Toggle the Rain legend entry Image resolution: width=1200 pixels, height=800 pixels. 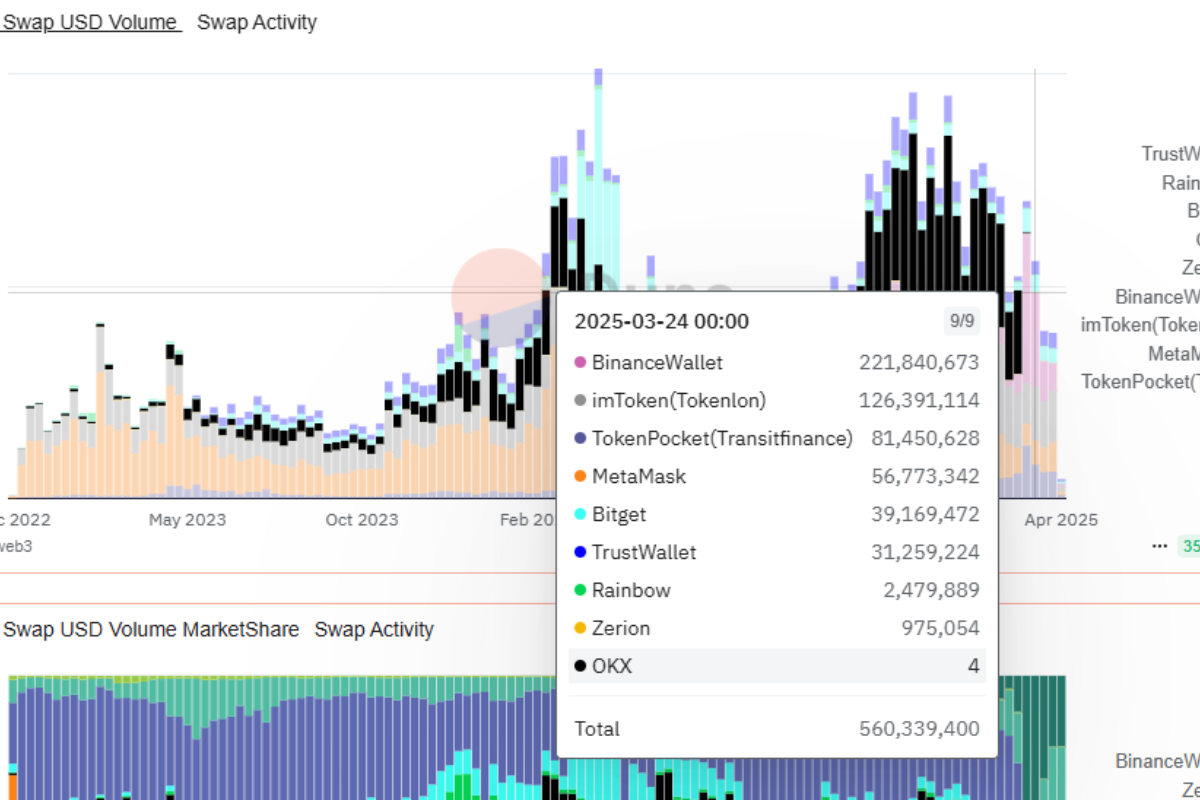(1180, 183)
